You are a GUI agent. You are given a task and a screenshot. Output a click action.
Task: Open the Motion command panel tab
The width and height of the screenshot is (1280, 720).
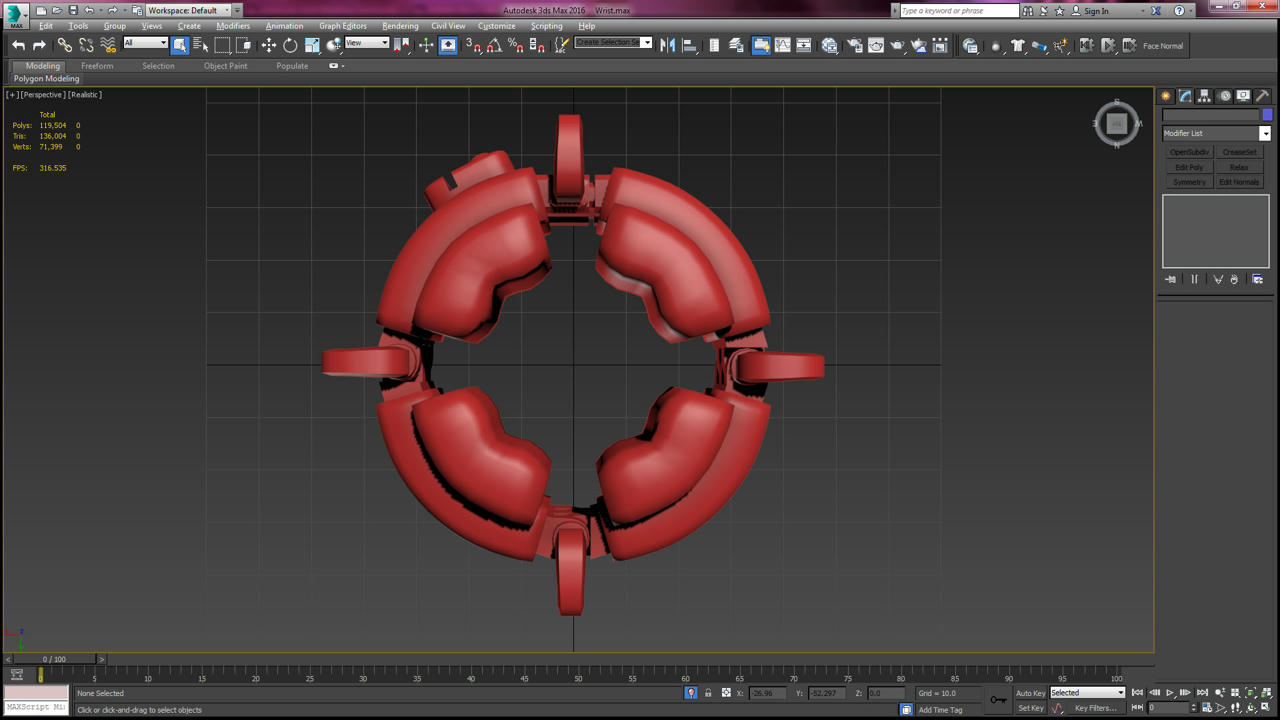[1224, 96]
